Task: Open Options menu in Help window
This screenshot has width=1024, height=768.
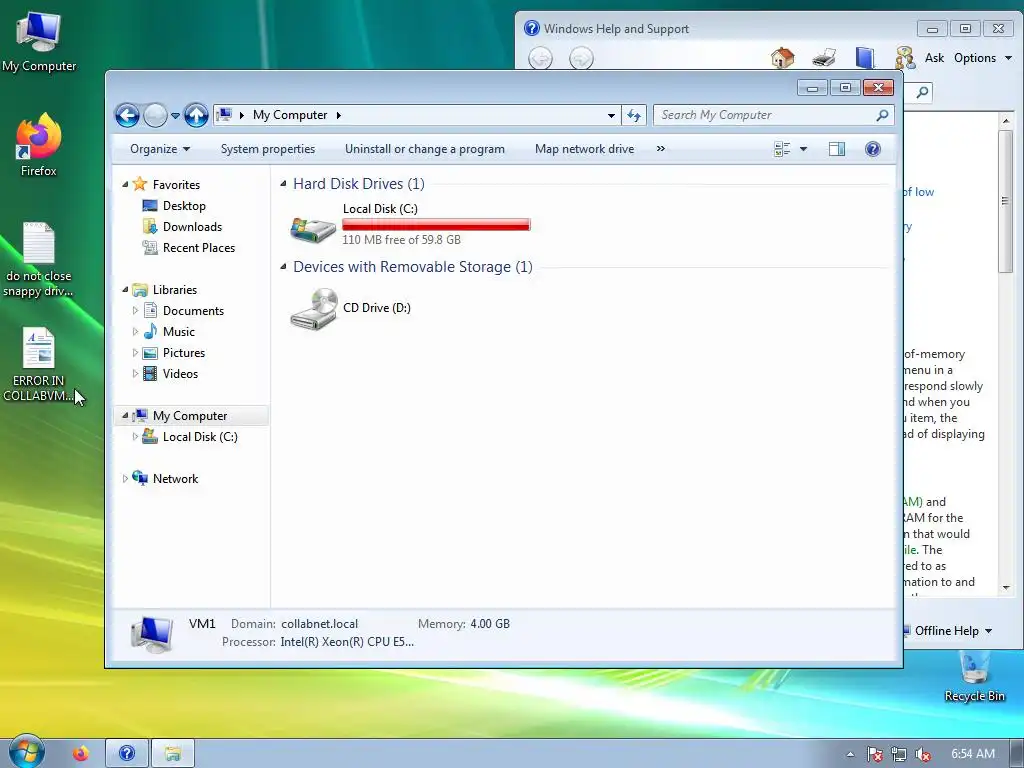Action: pyautogui.click(x=982, y=57)
